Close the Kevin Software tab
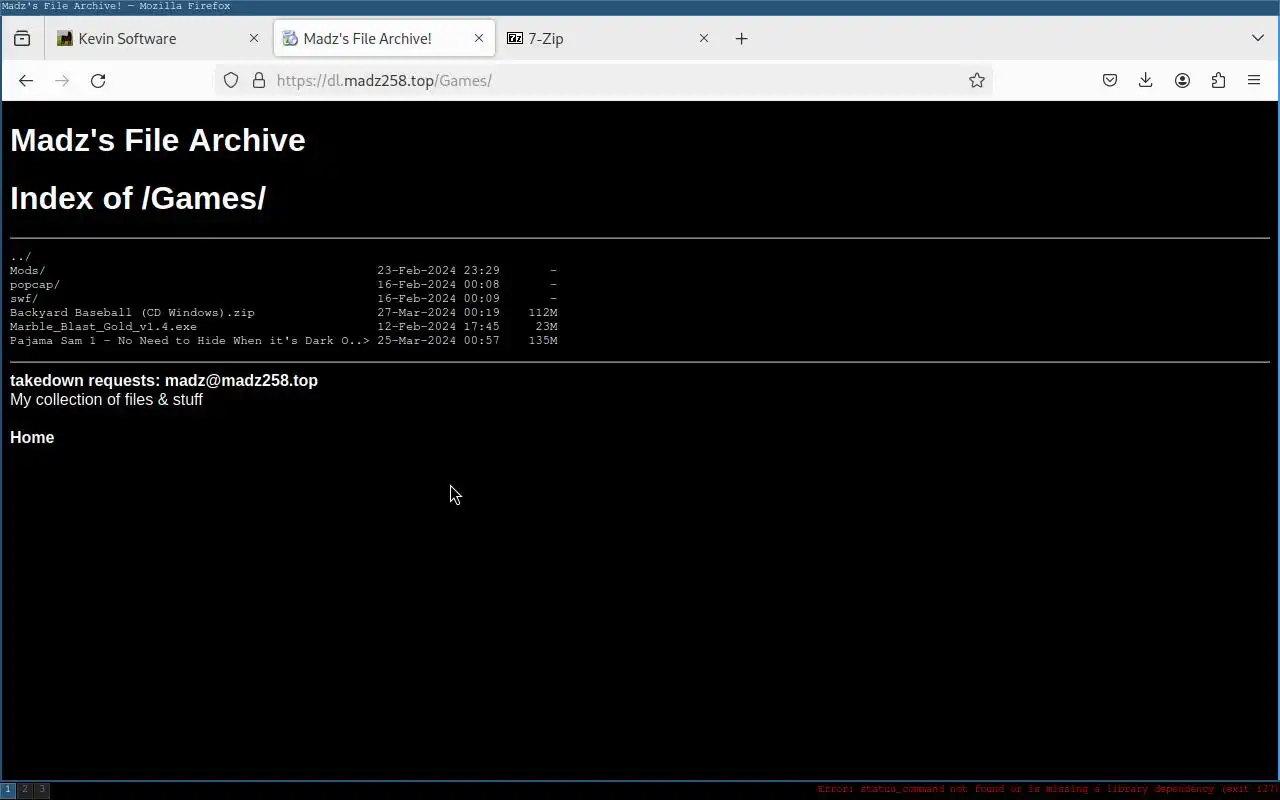The width and height of the screenshot is (1280, 800). (254, 38)
